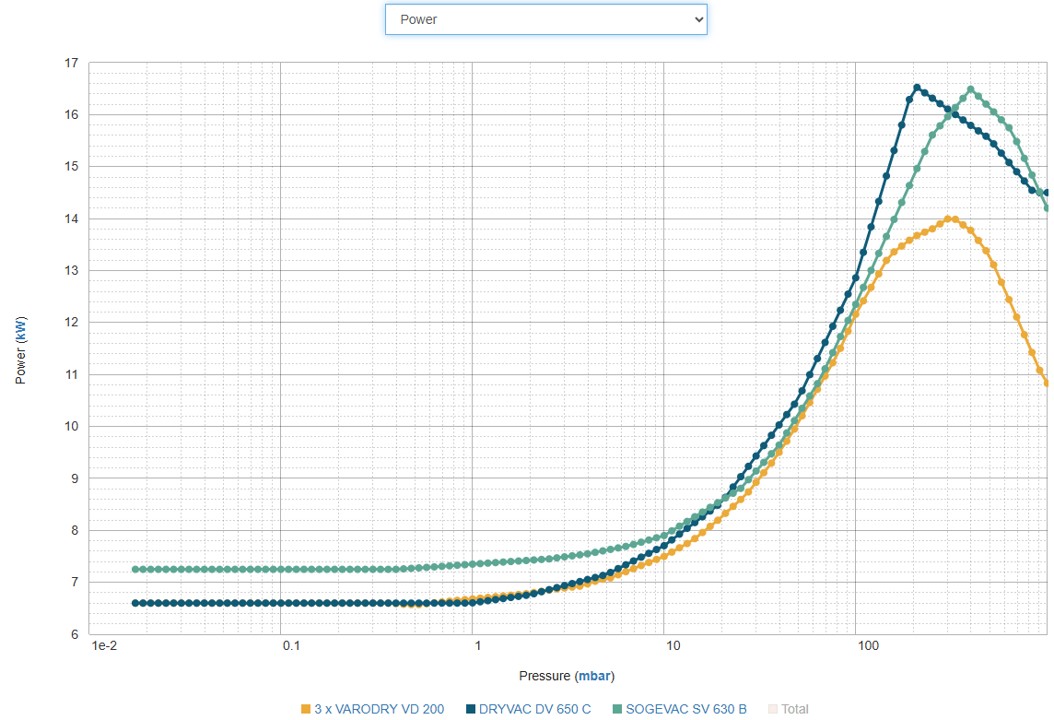Toggle the 3 x VARODRY VD 200 legend label
This screenshot has width=1054, height=720.
378,709
